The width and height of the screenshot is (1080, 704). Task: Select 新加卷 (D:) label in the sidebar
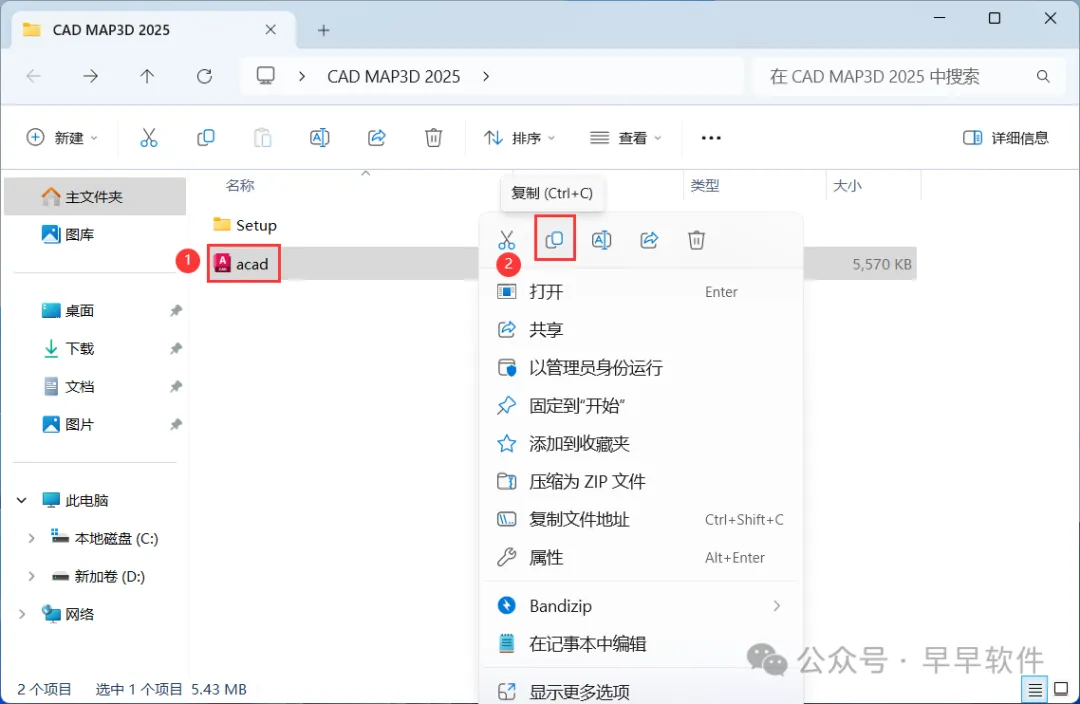[x=110, y=576]
